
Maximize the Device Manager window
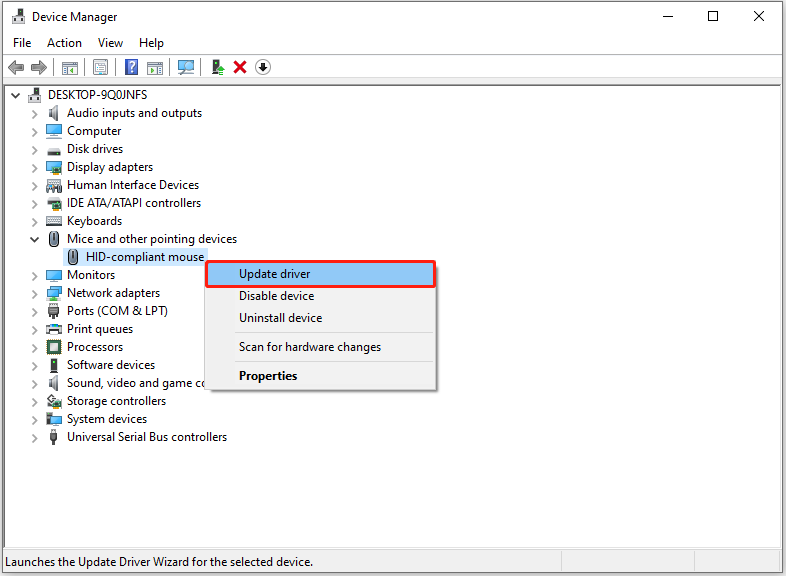pos(713,17)
